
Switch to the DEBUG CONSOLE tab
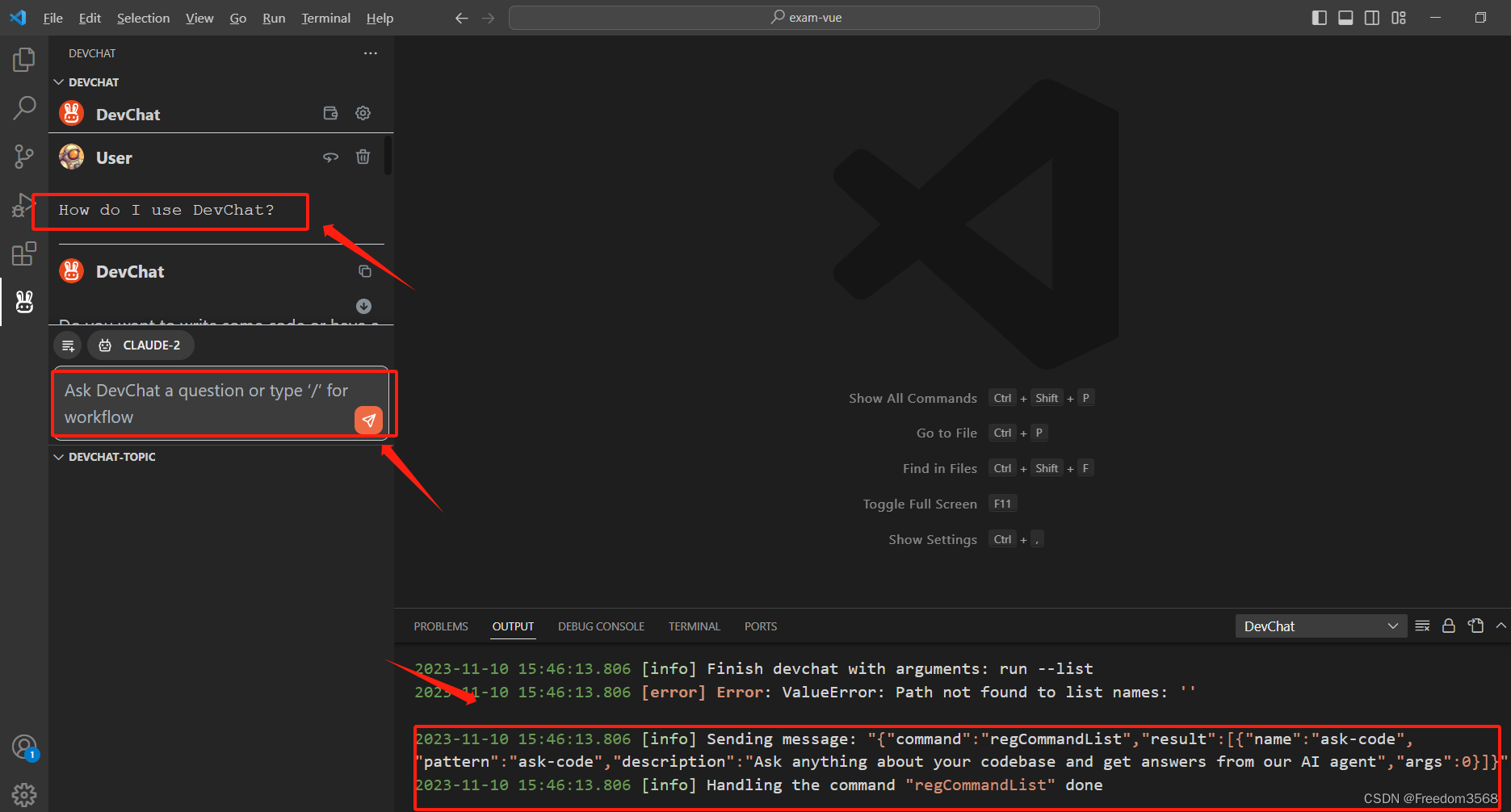click(x=601, y=626)
